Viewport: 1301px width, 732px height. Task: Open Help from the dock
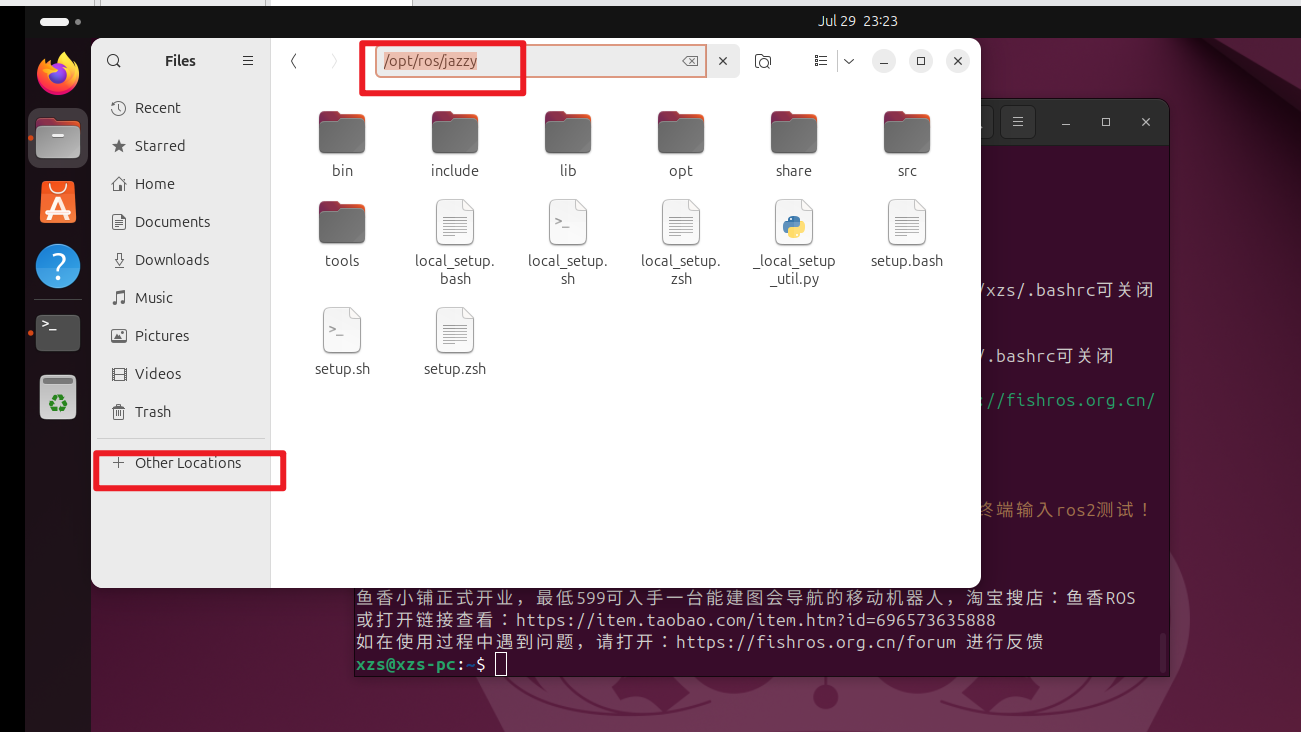click(58, 267)
